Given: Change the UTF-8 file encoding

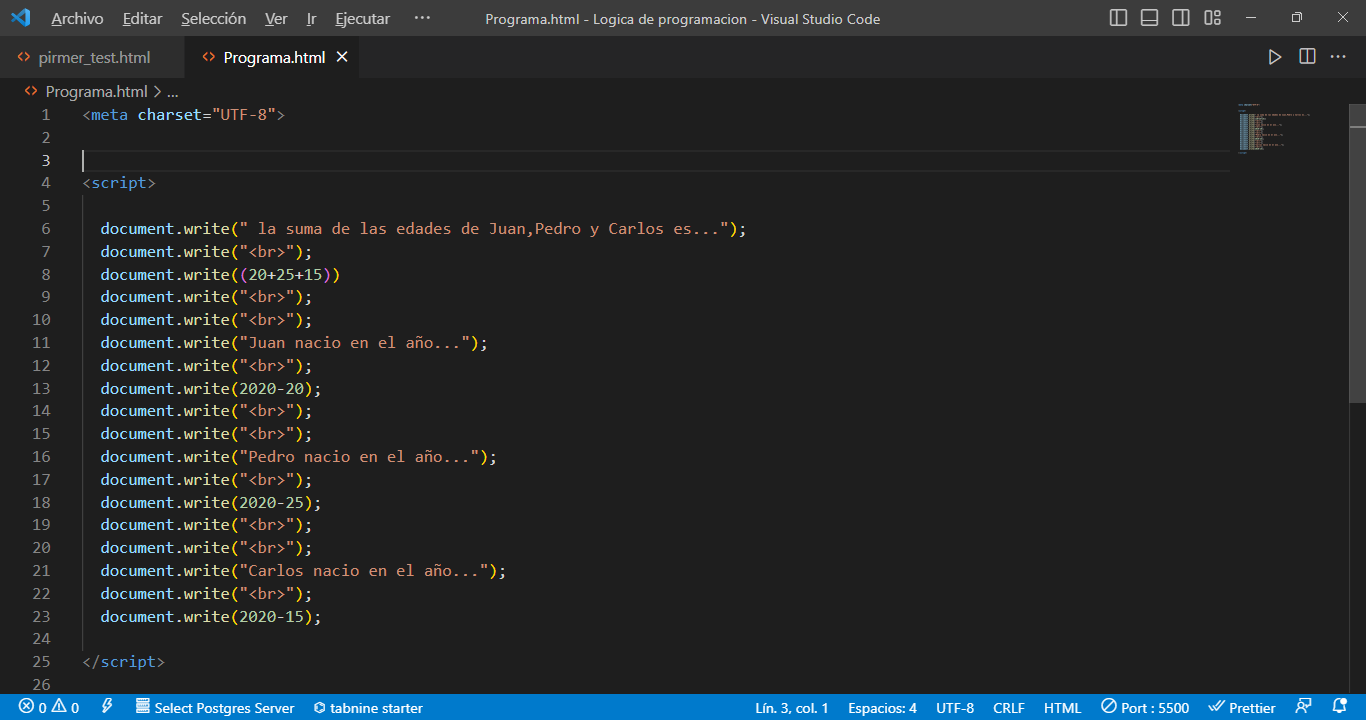Looking at the screenshot, I should (x=955, y=708).
